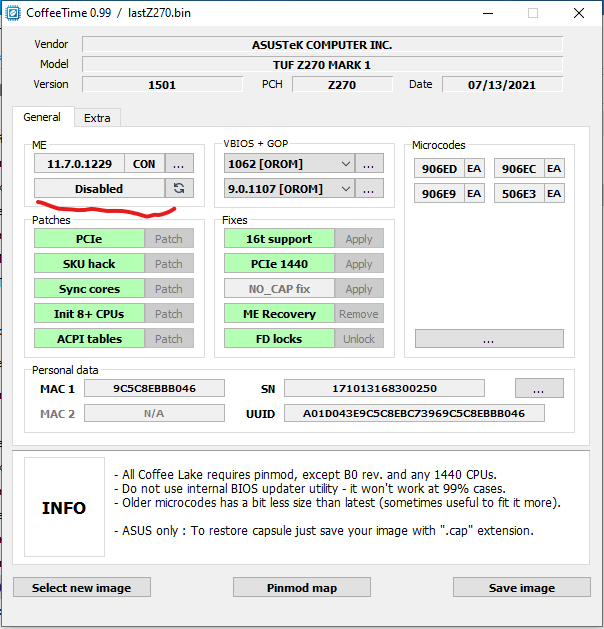Click EA revision next to 906ED
The image size is (604, 629).
click(474, 168)
